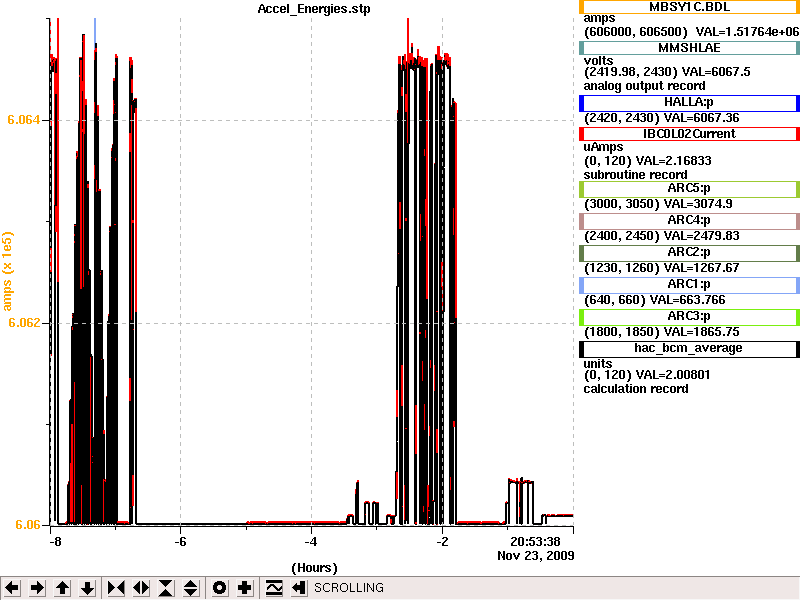Click the plus icon in the toolbar
Image resolution: width=800 pixels, height=600 pixels.
pos(244,588)
